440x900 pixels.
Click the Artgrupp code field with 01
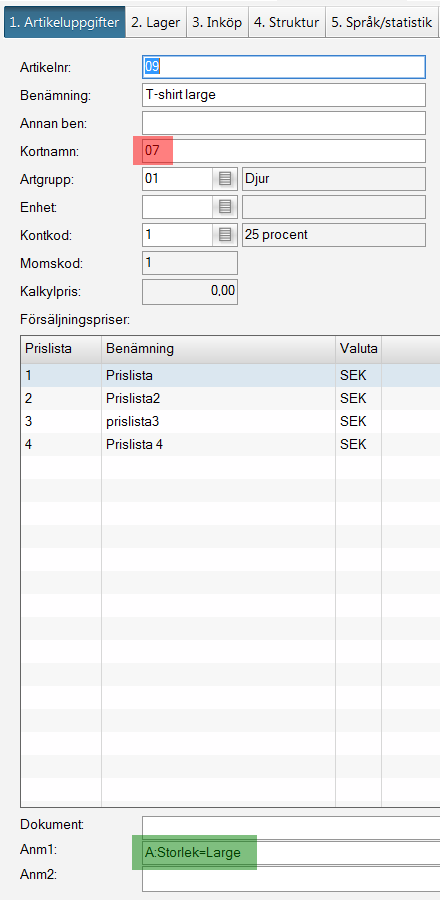coord(178,179)
